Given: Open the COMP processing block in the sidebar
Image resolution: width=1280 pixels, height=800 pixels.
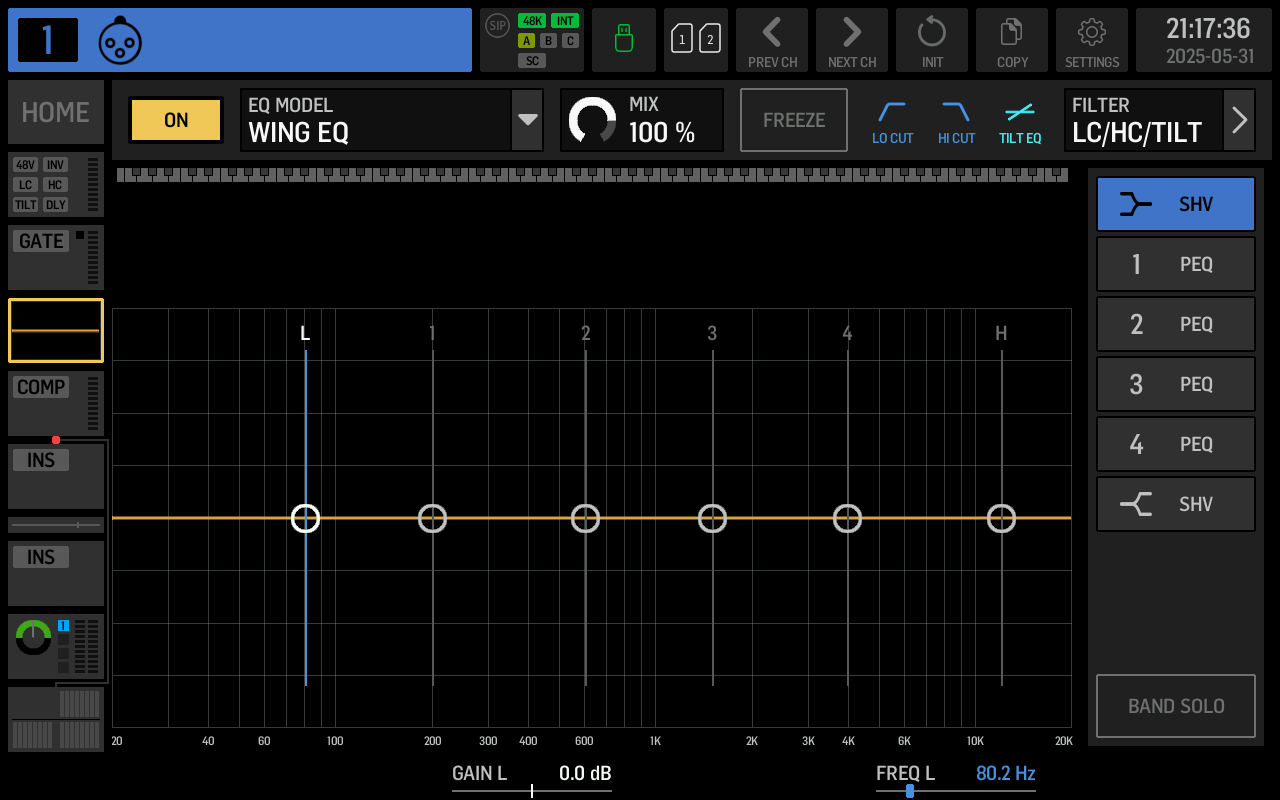Looking at the screenshot, I should (55, 403).
